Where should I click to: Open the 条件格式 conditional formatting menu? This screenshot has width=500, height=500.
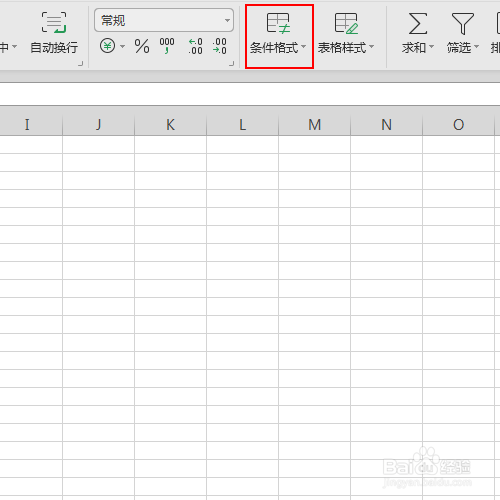coord(279,36)
